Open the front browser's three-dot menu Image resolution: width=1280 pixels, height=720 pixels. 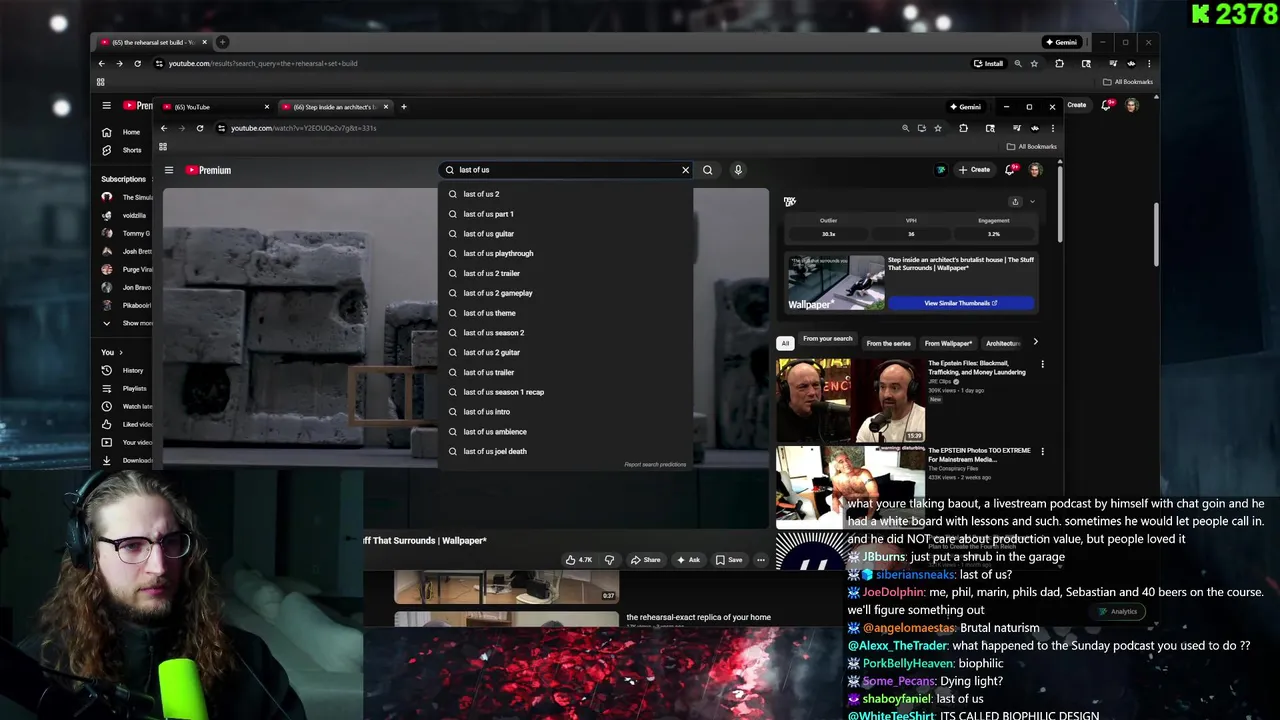click(1052, 128)
